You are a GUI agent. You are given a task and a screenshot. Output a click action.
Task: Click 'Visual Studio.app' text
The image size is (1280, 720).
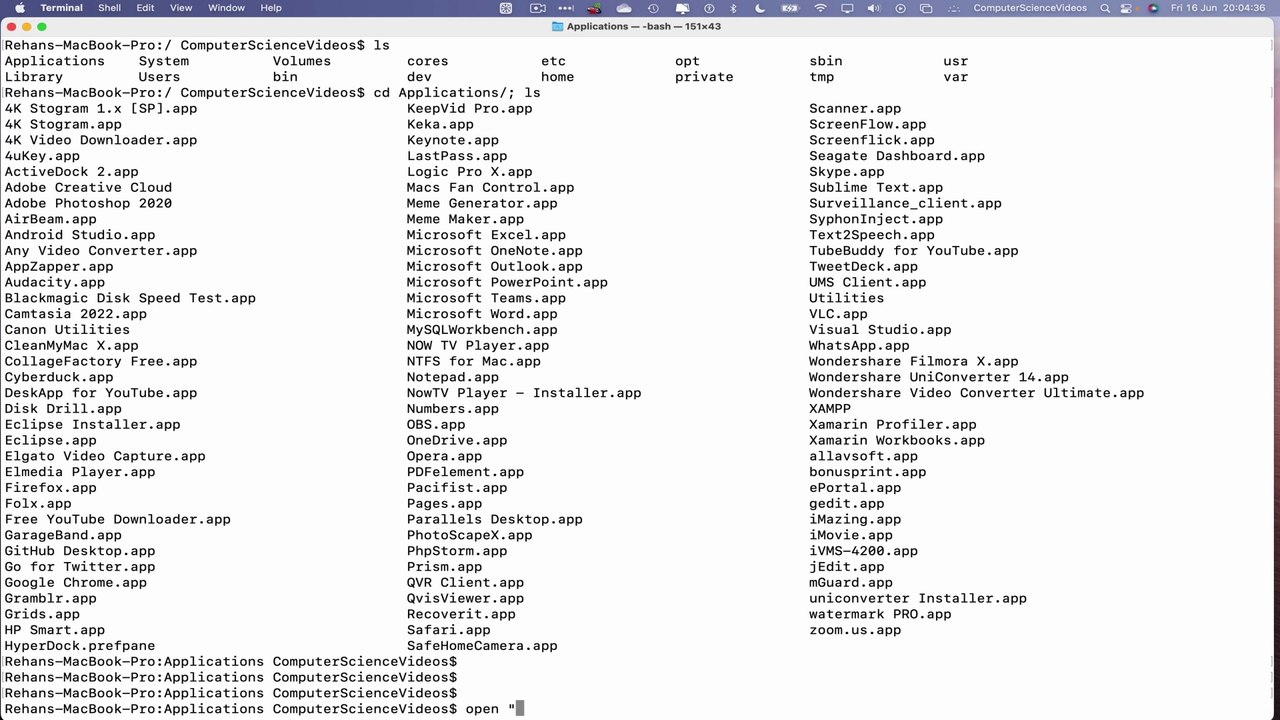tap(880, 330)
